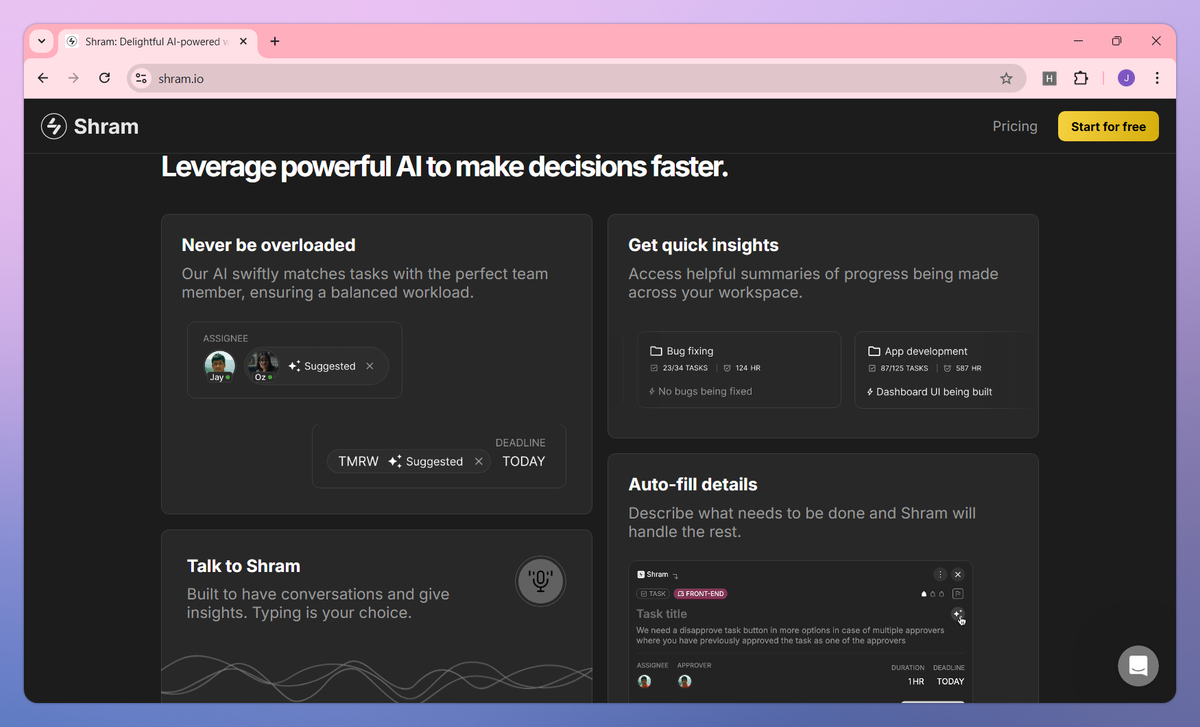
Task: Click the 'Get quick insights' heading
Action: 703,245
